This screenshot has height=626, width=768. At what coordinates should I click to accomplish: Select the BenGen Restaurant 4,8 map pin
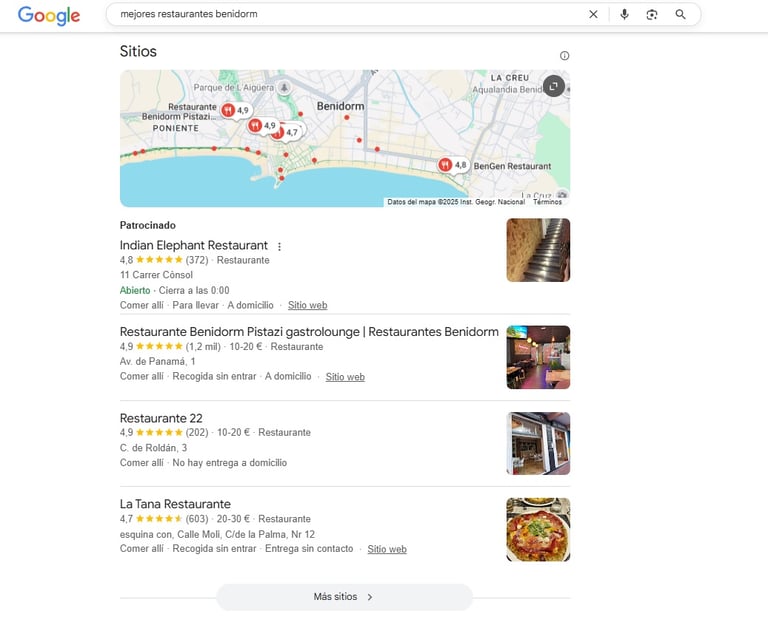pos(453,165)
